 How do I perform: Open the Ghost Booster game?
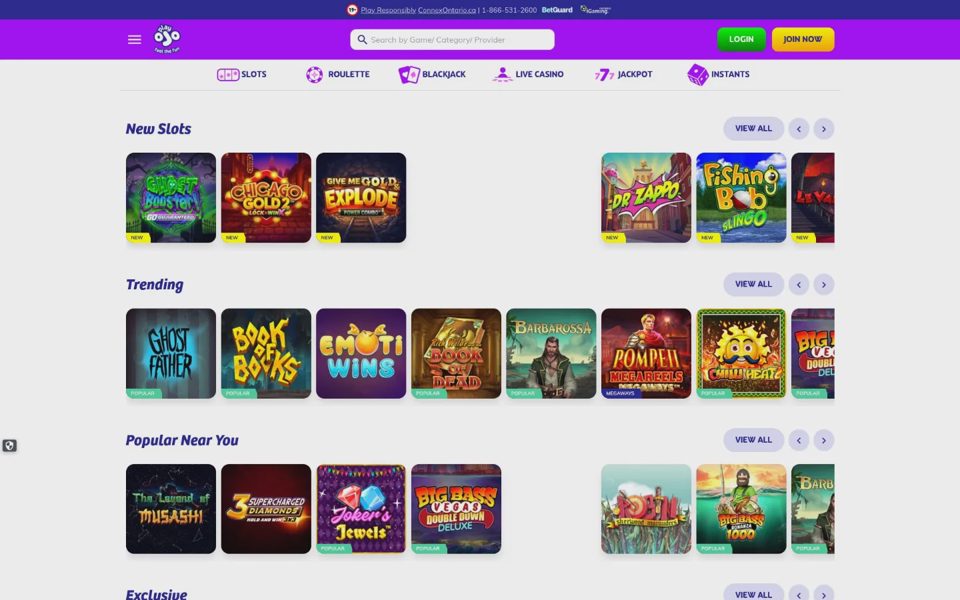pos(171,198)
